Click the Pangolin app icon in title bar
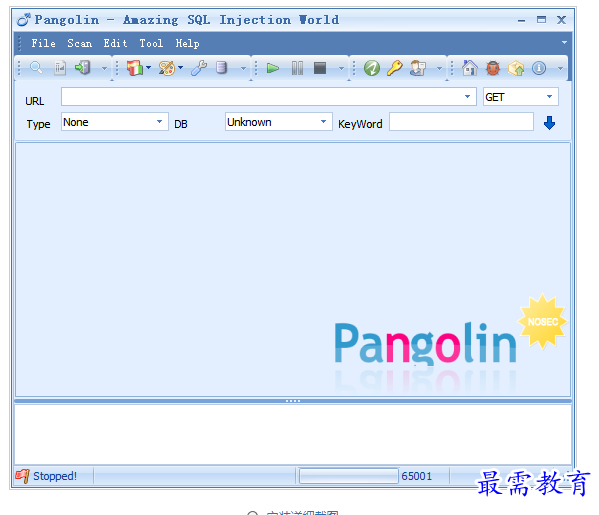 pos(24,19)
